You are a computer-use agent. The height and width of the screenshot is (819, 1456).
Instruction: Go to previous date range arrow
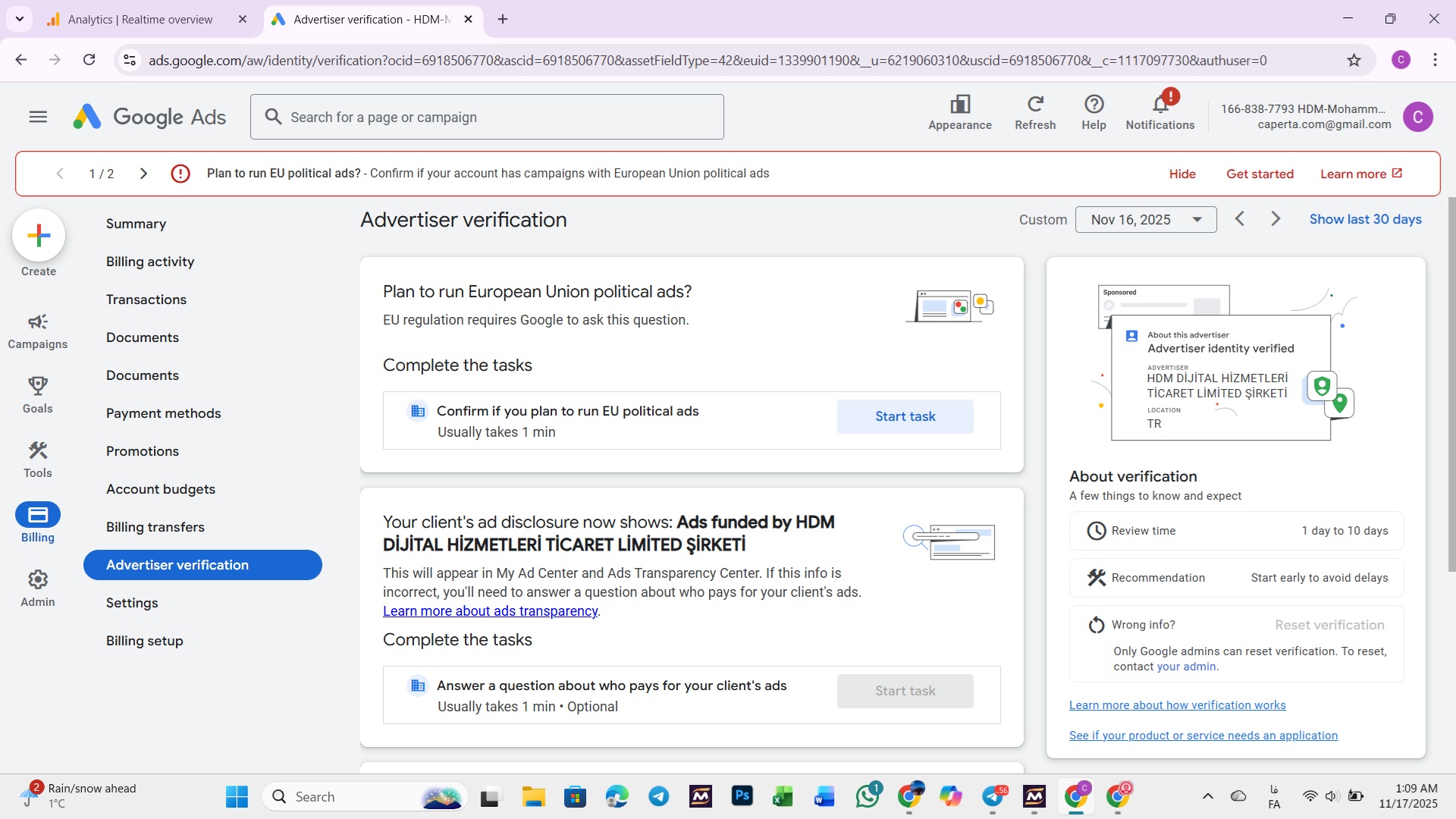point(1239,219)
